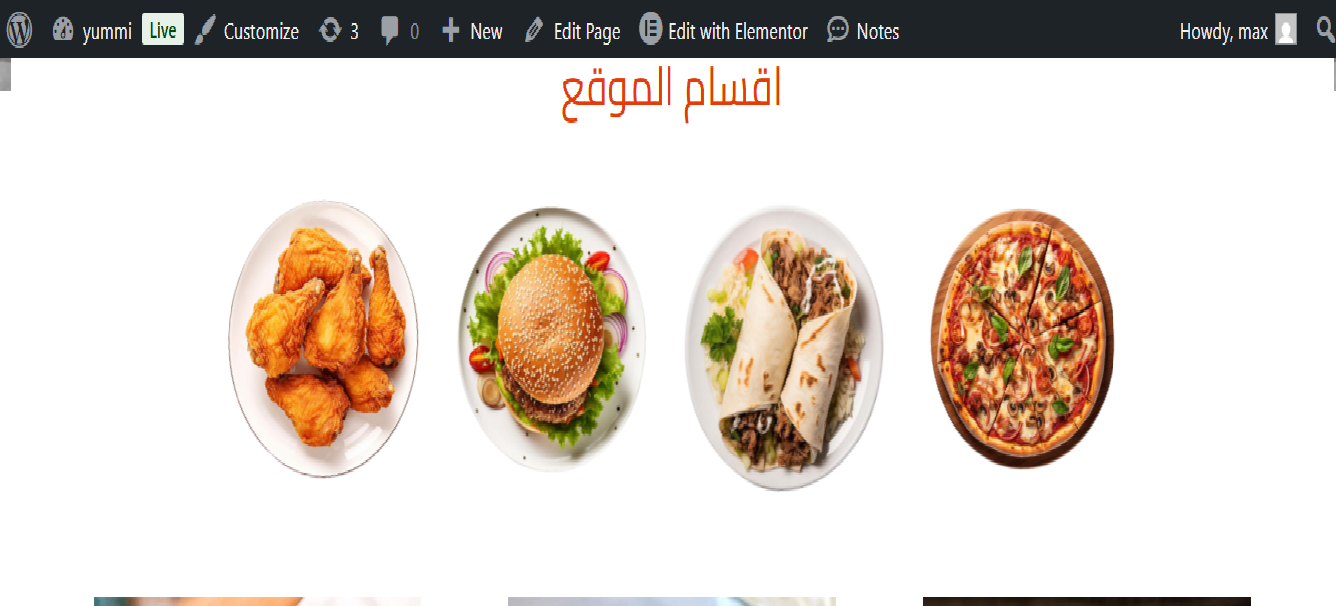Select the burger category image
Screen dimensions: 1336x606
click(x=552, y=340)
